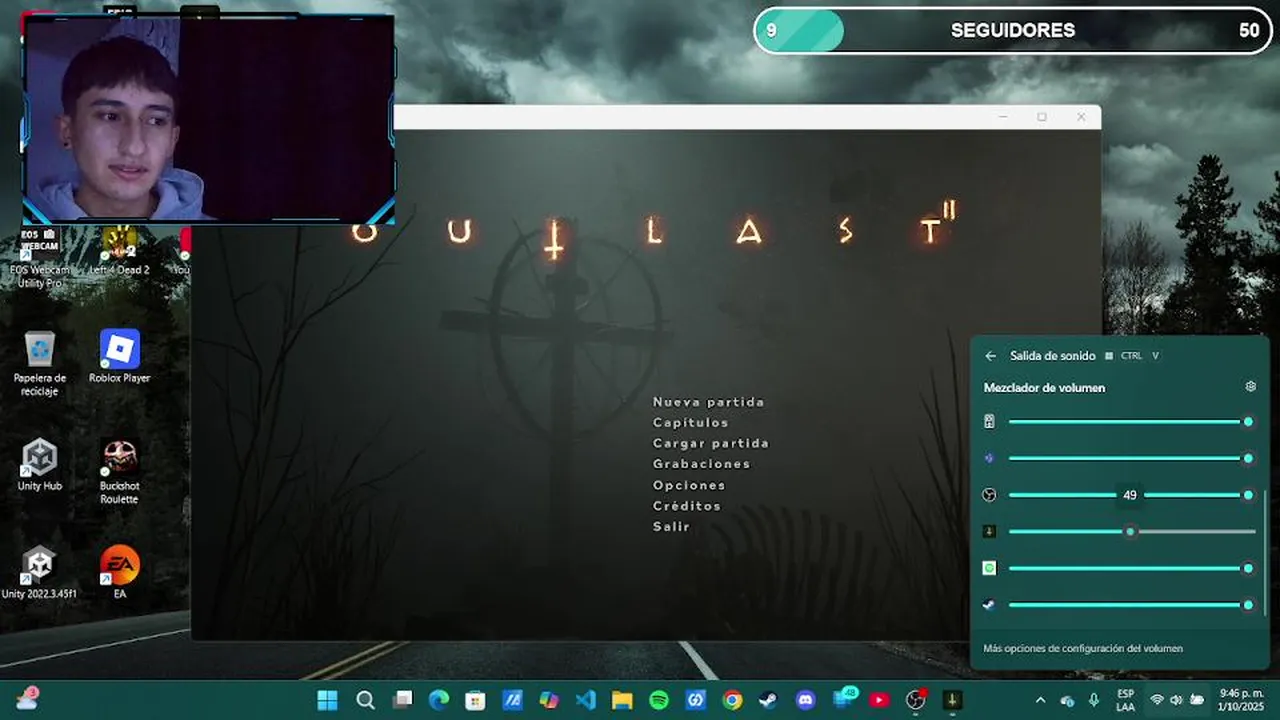Viewport: 1280px width, 720px height.
Task: Mute Spotify via its mixer icon
Action: tap(989, 568)
